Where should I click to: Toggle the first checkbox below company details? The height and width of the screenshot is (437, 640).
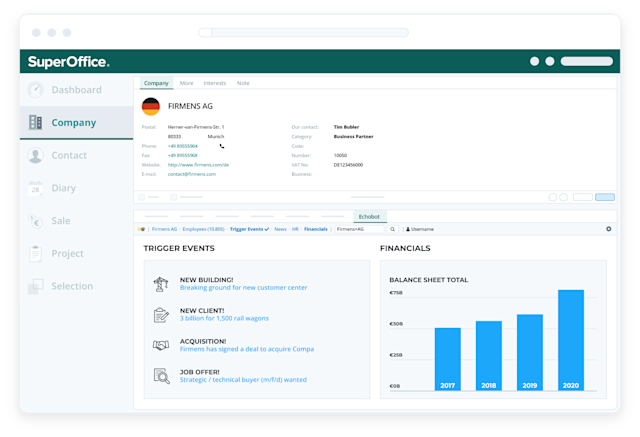tap(141, 197)
